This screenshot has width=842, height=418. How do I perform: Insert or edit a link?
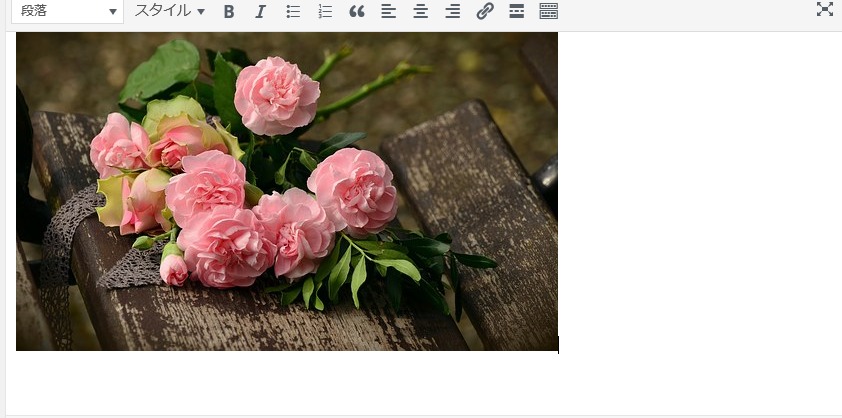(485, 11)
